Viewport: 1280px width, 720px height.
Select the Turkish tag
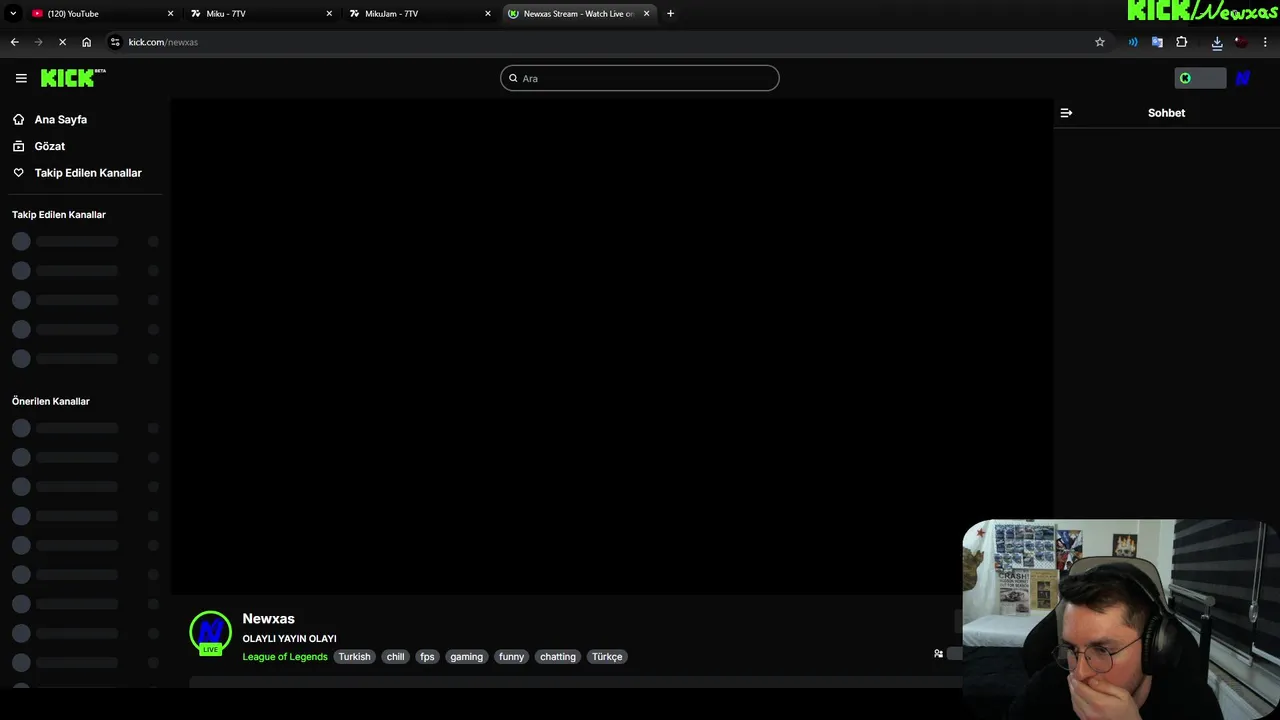[x=354, y=657]
